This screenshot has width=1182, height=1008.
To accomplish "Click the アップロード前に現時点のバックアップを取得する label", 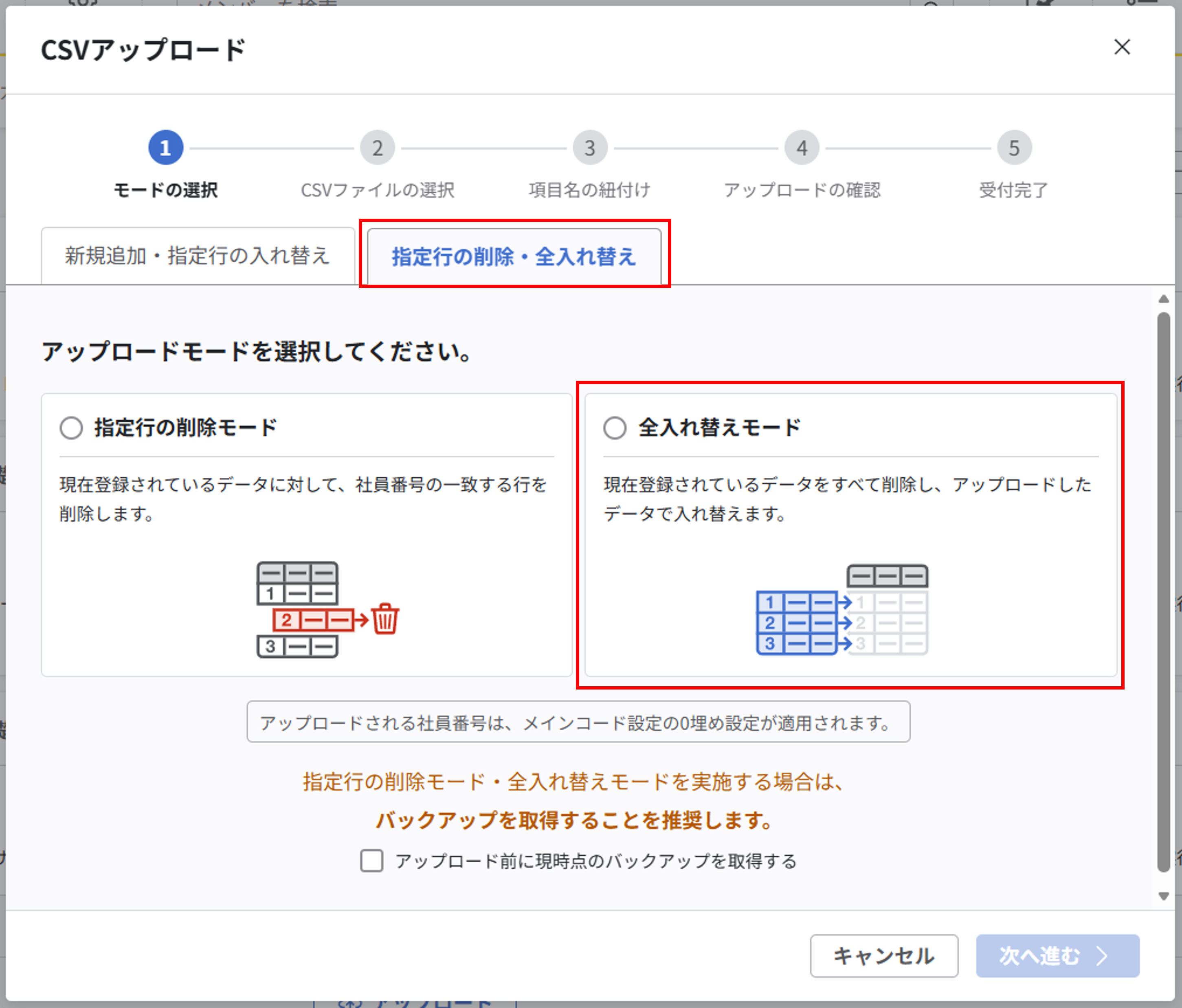I will click(595, 861).
